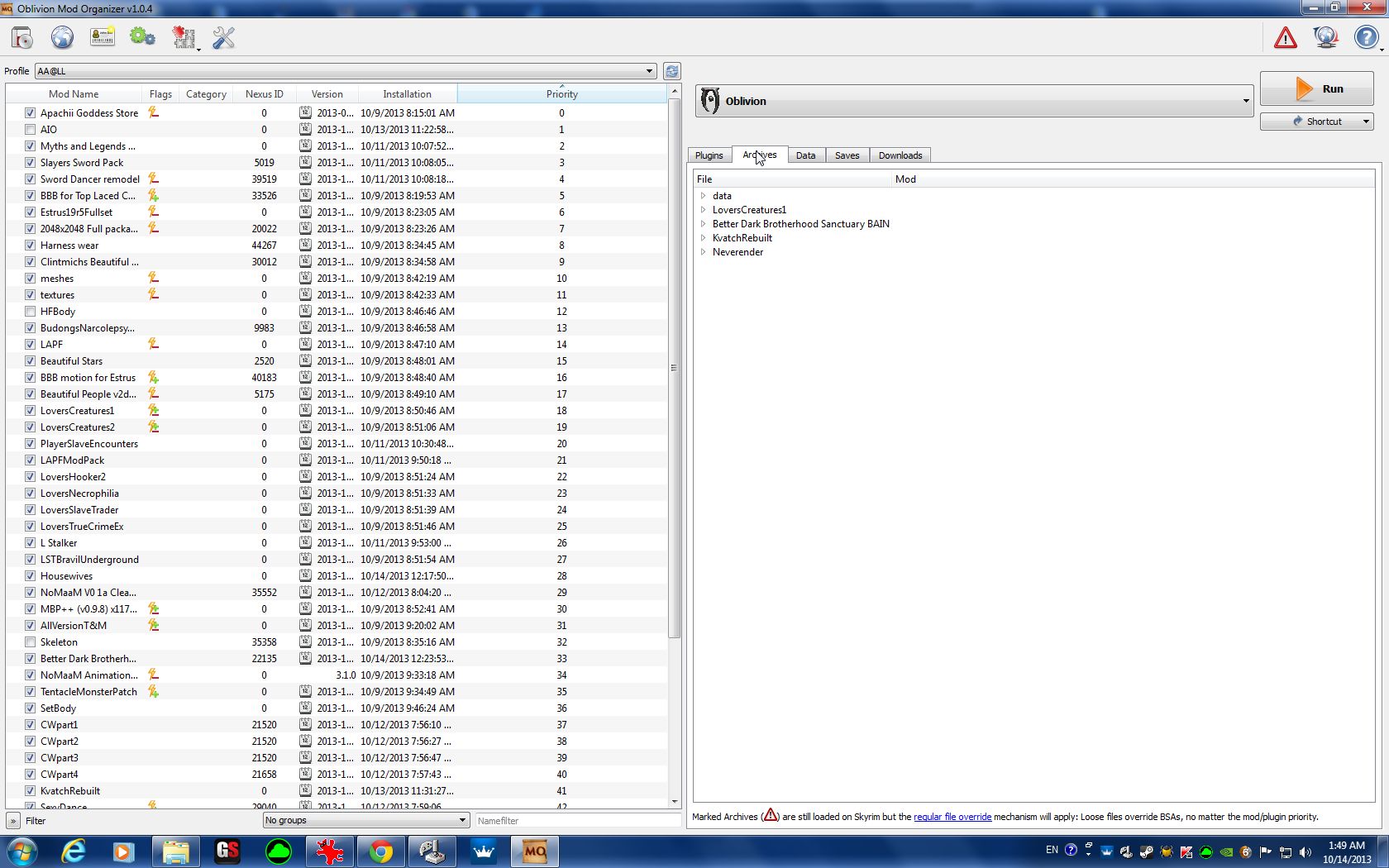Enable the Skeleton mod checkbox
1389x868 pixels.
(30, 641)
